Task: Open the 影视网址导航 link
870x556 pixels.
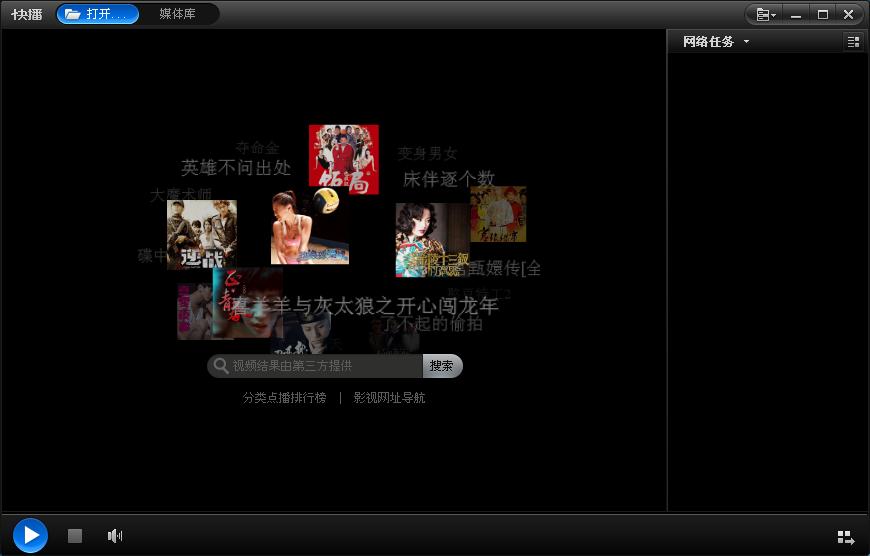Action: point(389,398)
